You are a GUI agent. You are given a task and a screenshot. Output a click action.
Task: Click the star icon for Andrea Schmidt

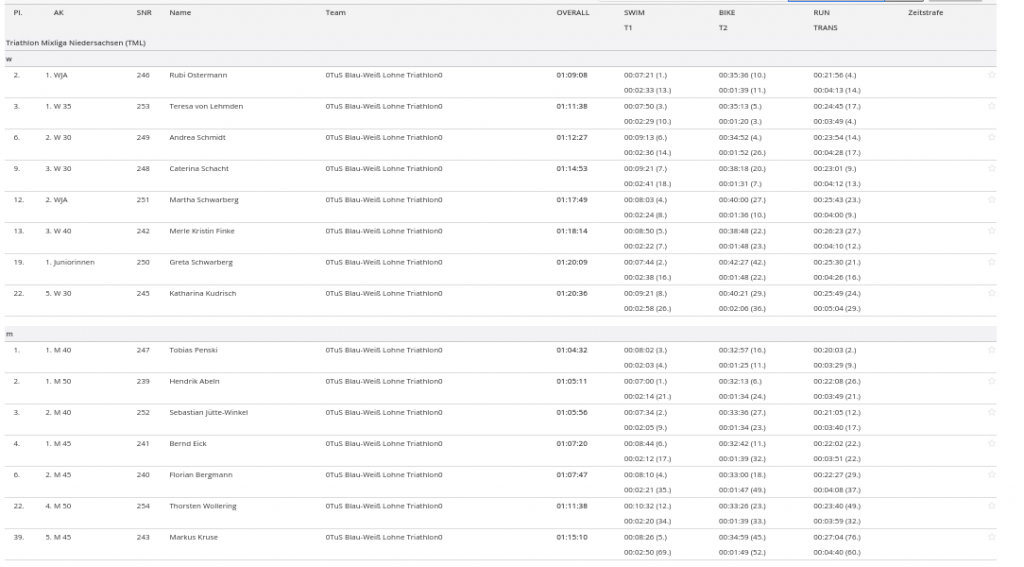[x=991, y=137]
